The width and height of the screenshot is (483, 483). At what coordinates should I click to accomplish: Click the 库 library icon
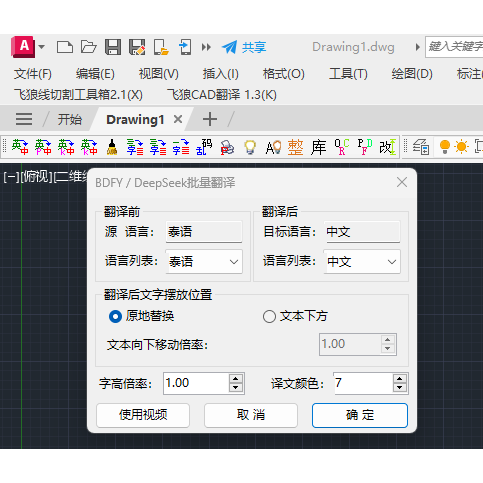(318, 147)
